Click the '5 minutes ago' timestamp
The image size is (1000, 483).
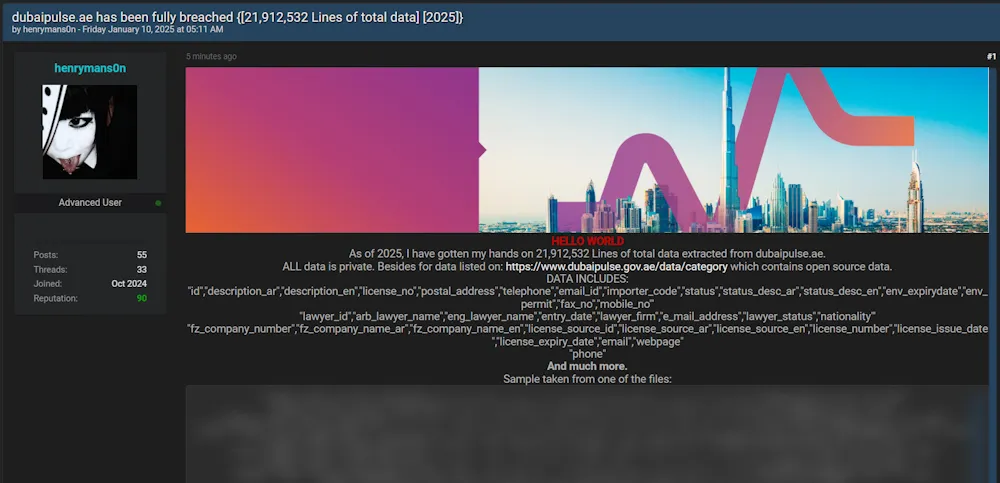click(211, 57)
